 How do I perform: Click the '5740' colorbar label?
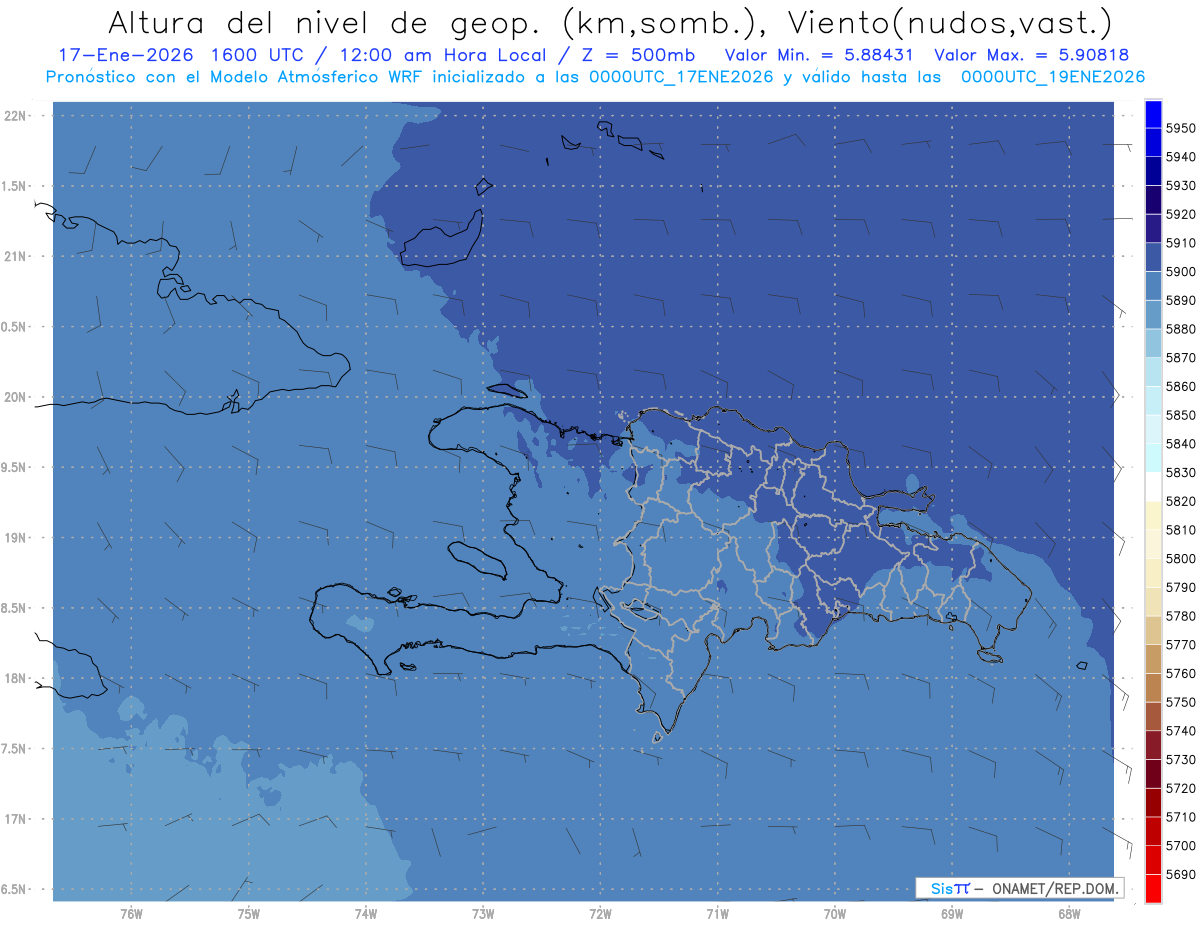tap(1180, 731)
